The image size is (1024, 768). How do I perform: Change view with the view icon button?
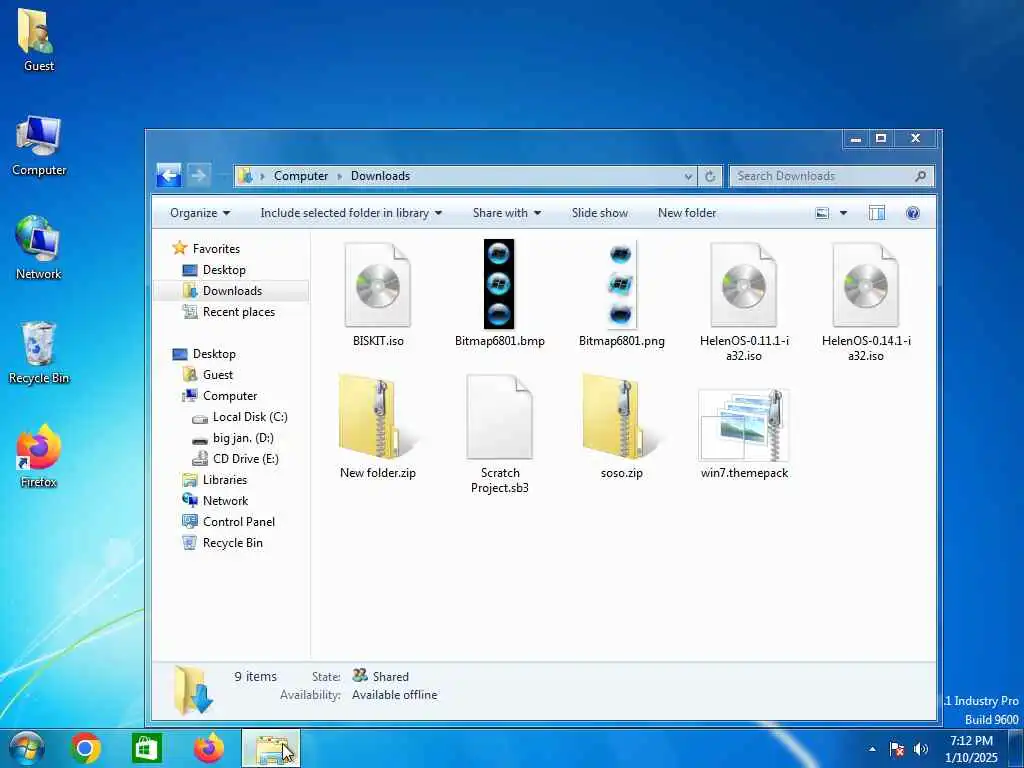[x=822, y=213]
